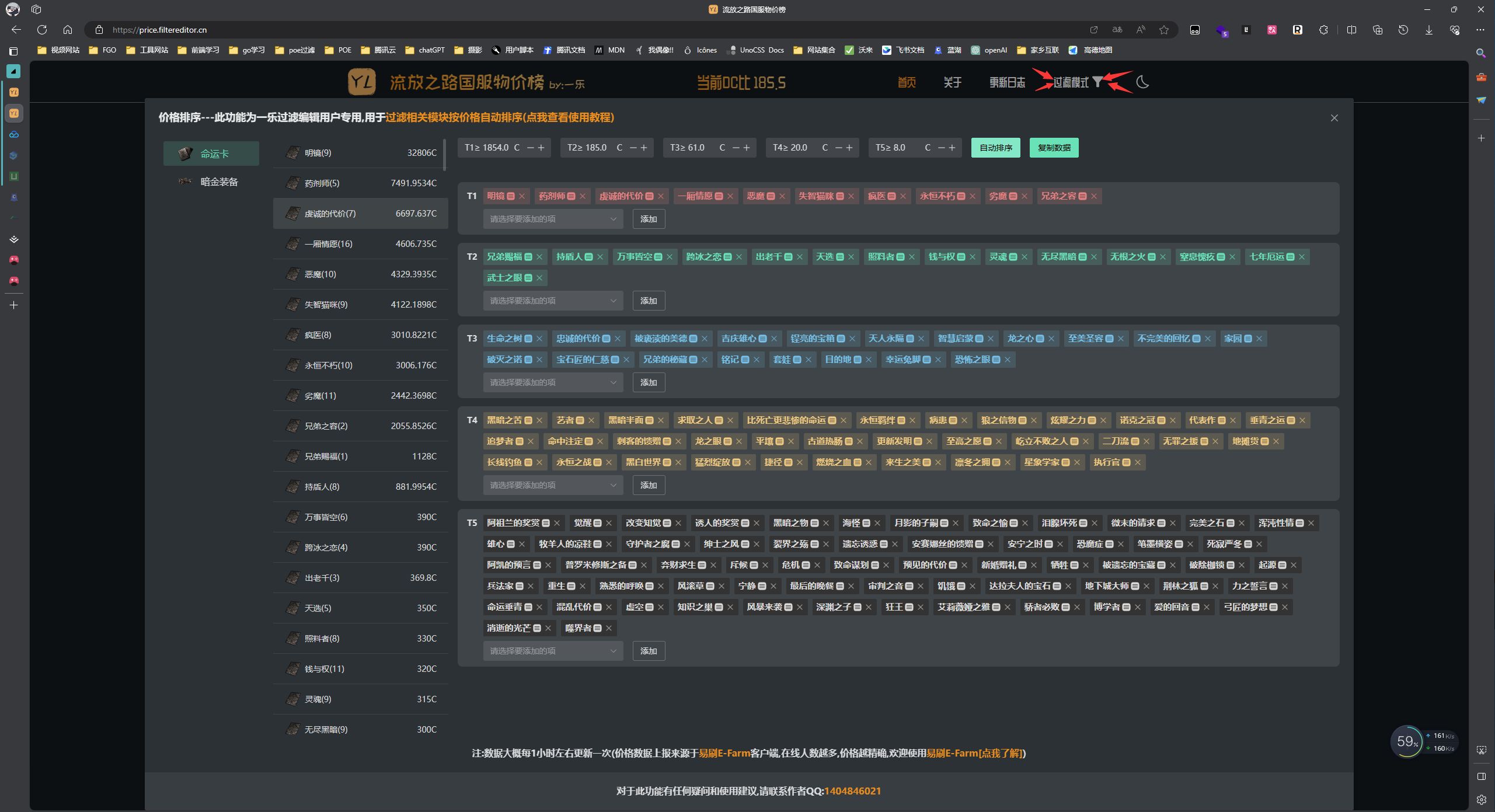Screen dimensions: 1495x812
Task: Open the T5 请选择要添加的项 dropdown
Action: click(x=552, y=651)
